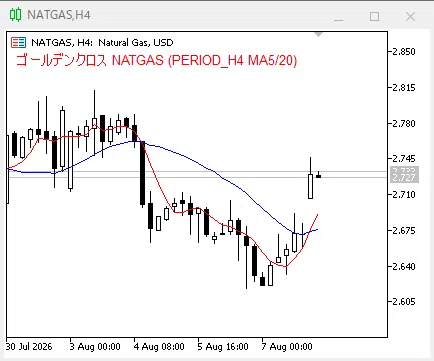Screen dimensions: 434x361
Task: Click the latest small black candle at right
Action: (x=318, y=176)
